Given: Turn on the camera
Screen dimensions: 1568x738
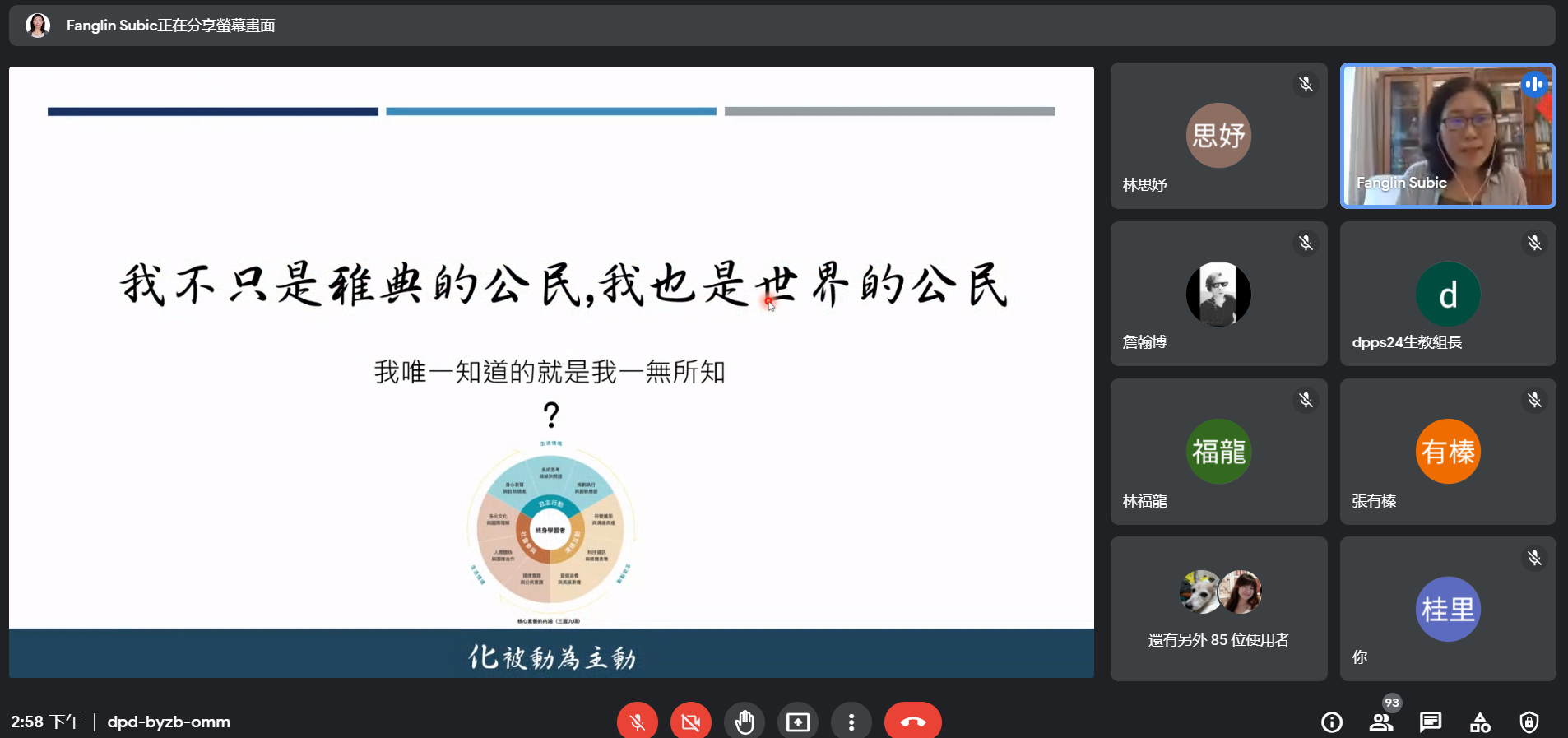Looking at the screenshot, I should pyautogui.click(x=690, y=722).
